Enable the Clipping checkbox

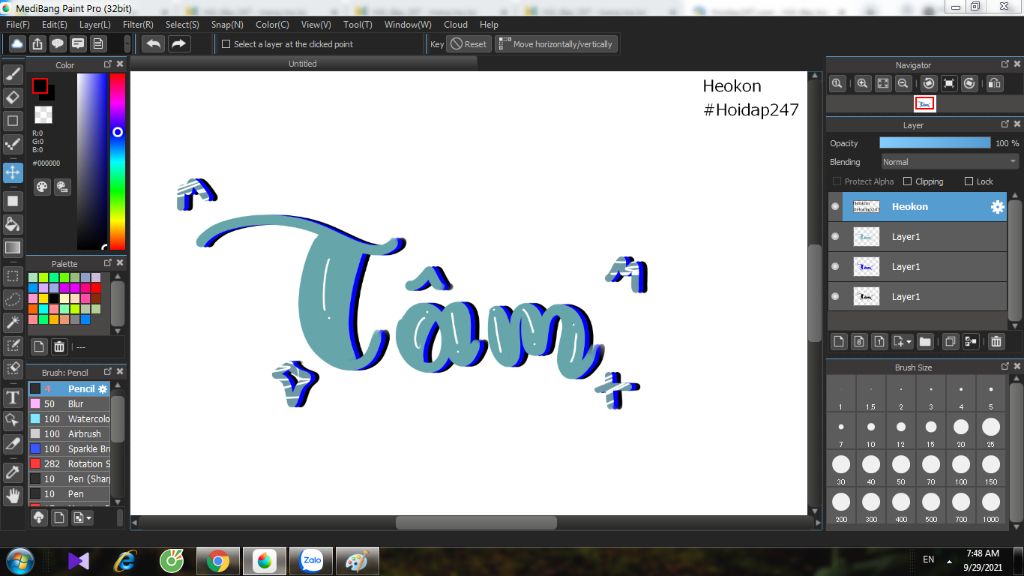pyautogui.click(x=907, y=182)
